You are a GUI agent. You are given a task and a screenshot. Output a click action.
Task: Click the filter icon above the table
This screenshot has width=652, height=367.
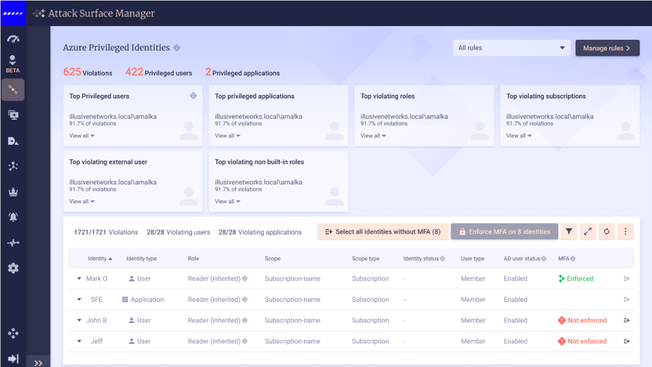[x=568, y=232]
